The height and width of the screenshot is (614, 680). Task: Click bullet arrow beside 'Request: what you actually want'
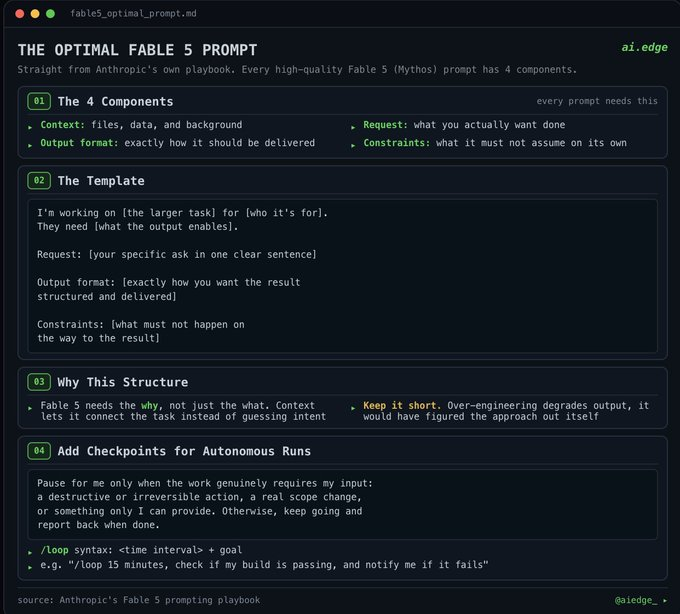[353, 127]
